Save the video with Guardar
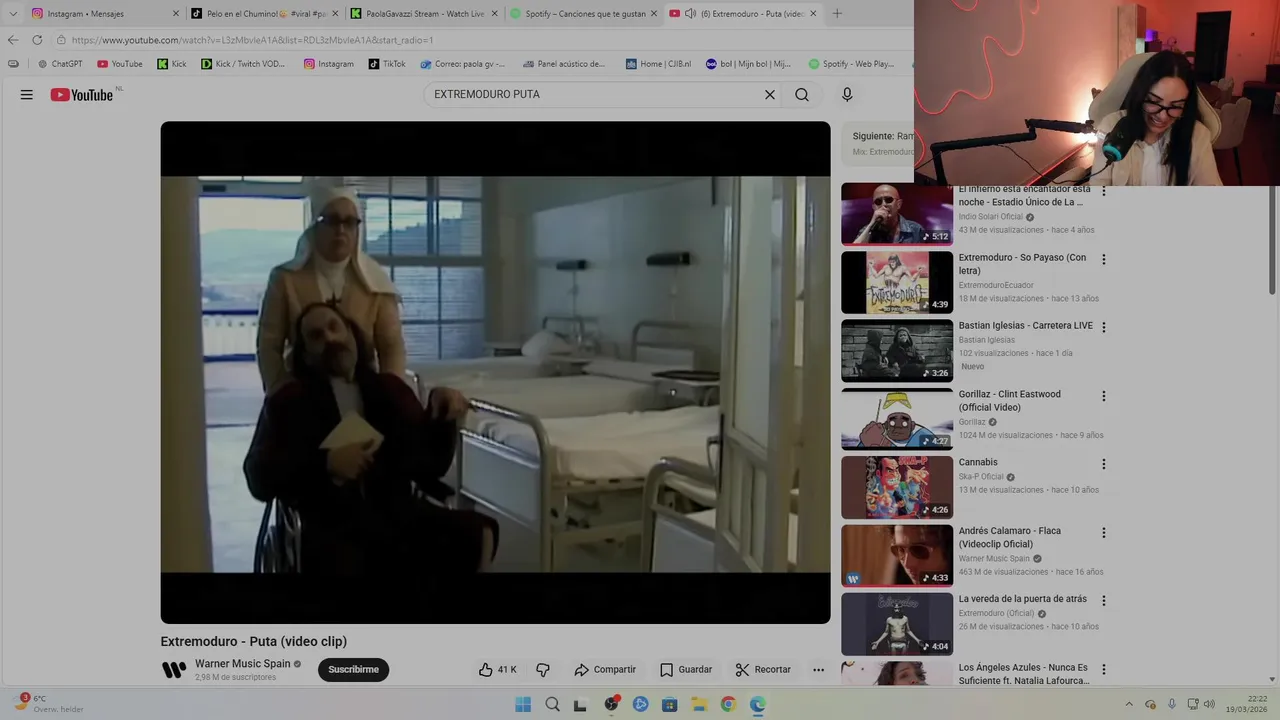 coord(686,669)
